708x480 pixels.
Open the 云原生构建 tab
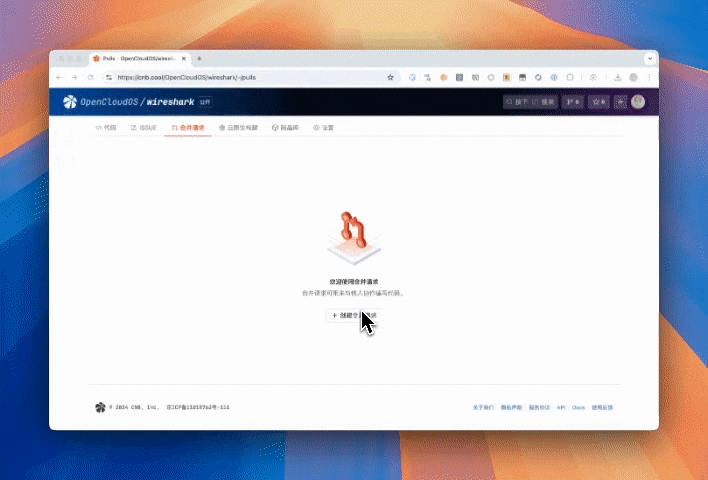tap(238, 128)
